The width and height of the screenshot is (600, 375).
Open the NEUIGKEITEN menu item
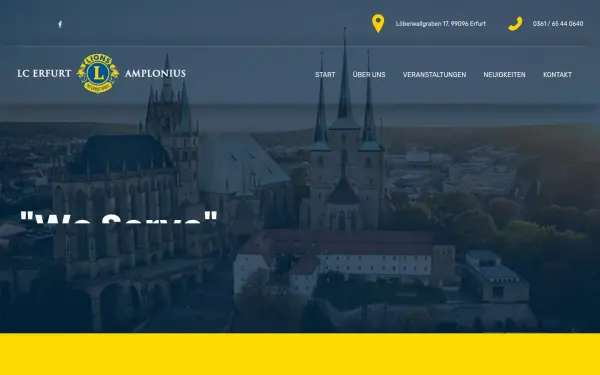[504, 75]
